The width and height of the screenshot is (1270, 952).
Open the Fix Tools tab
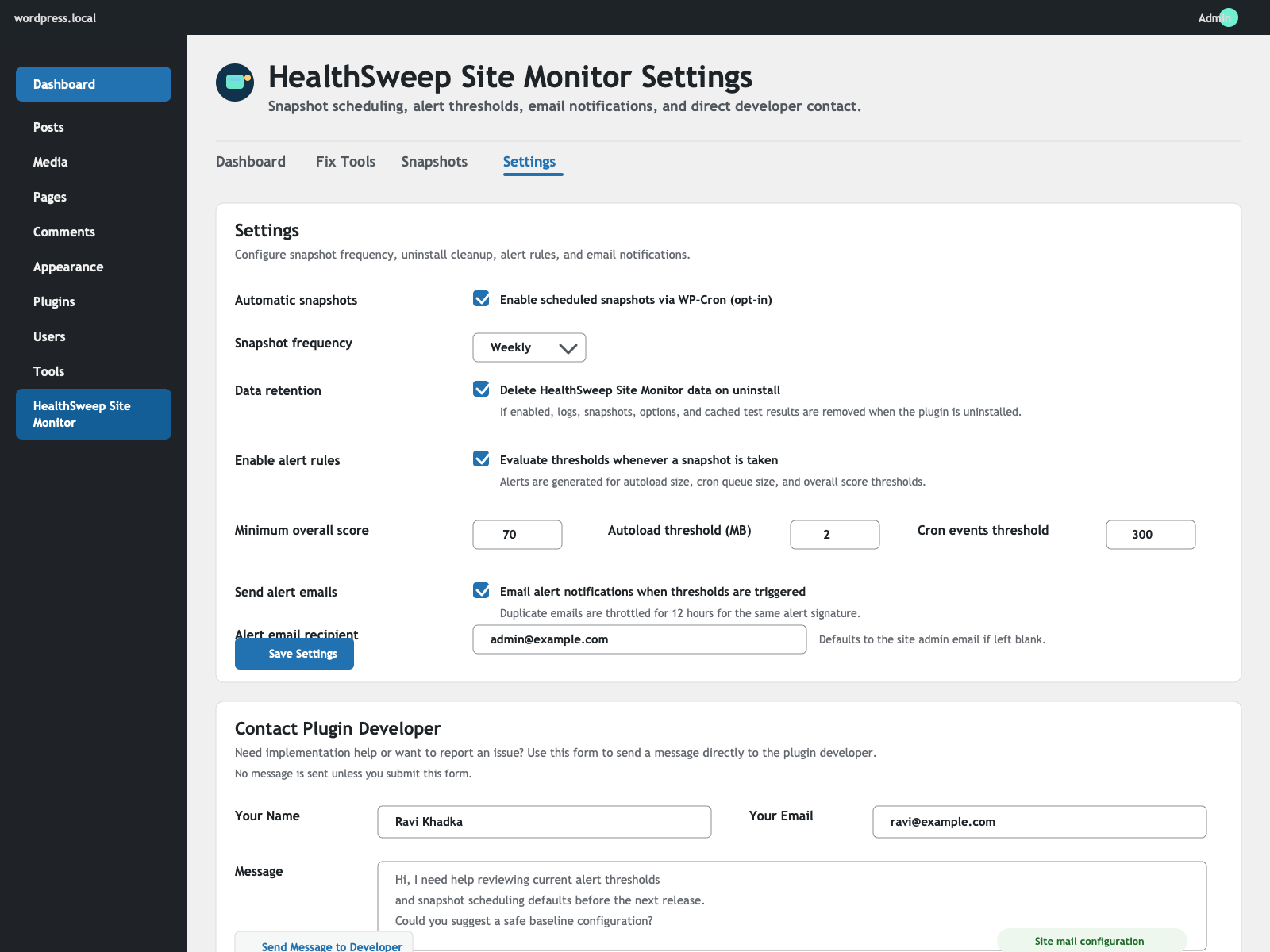tap(345, 162)
